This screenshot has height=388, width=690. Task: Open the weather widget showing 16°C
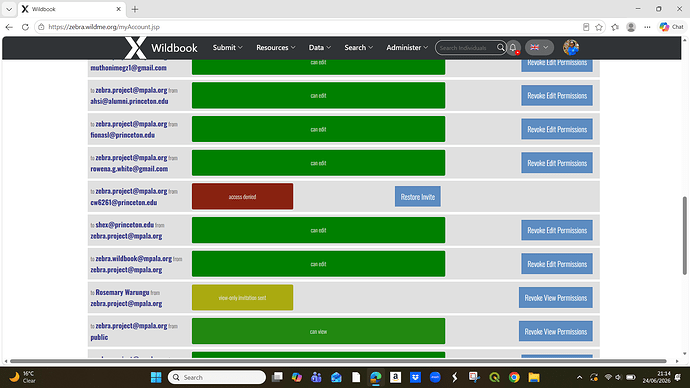click(x=22, y=377)
